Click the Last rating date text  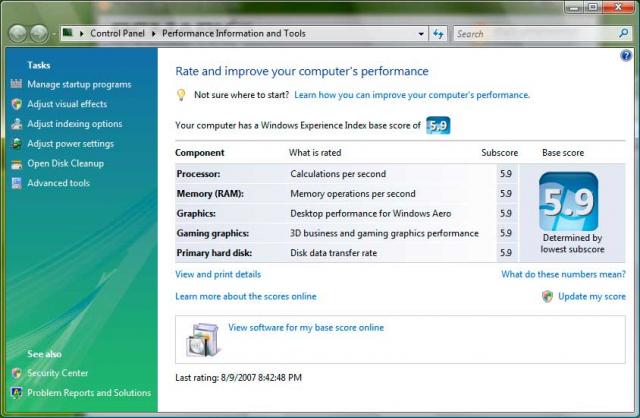click(x=238, y=378)
